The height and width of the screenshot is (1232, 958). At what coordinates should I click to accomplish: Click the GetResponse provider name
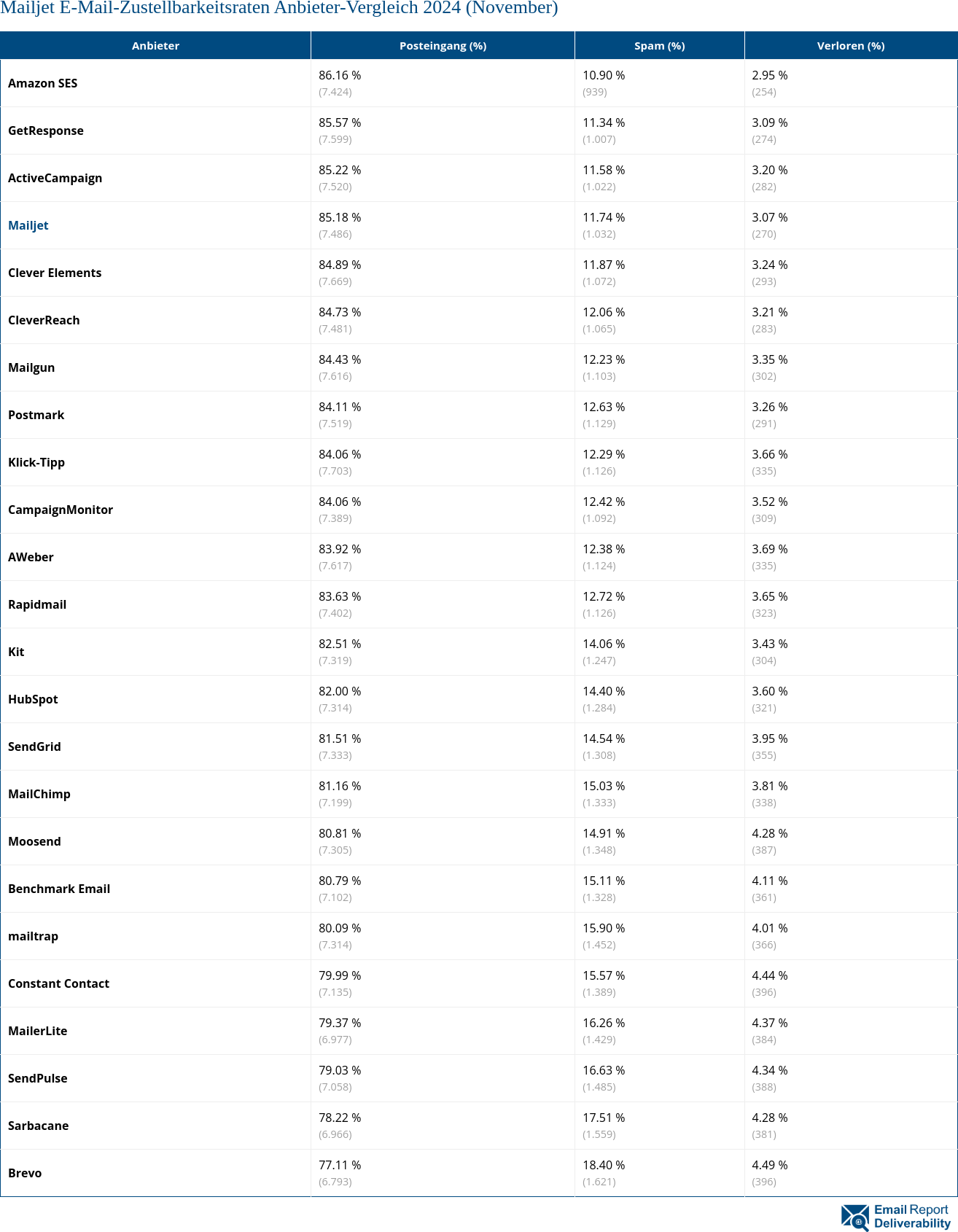pyautogui.click(x=46, y=130)
